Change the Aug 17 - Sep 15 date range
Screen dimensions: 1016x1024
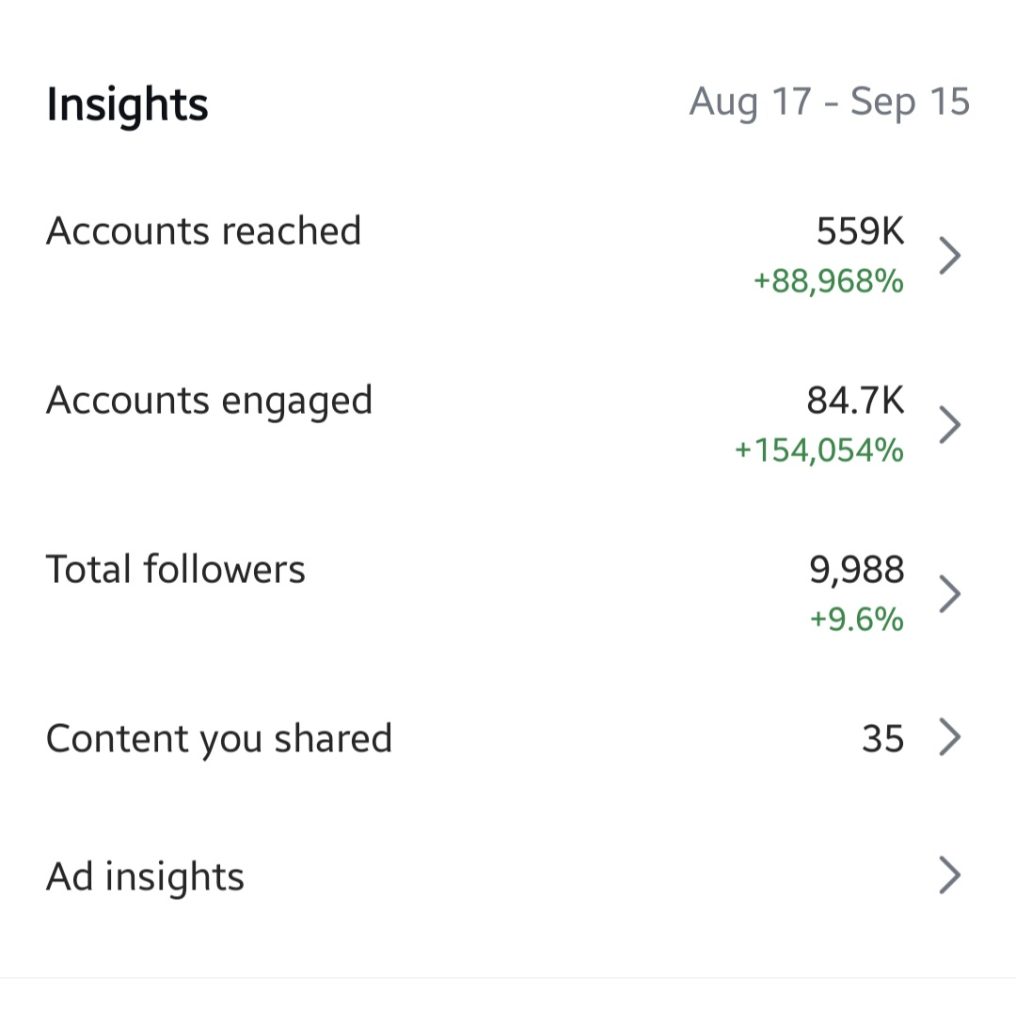[x=829, y=102]
